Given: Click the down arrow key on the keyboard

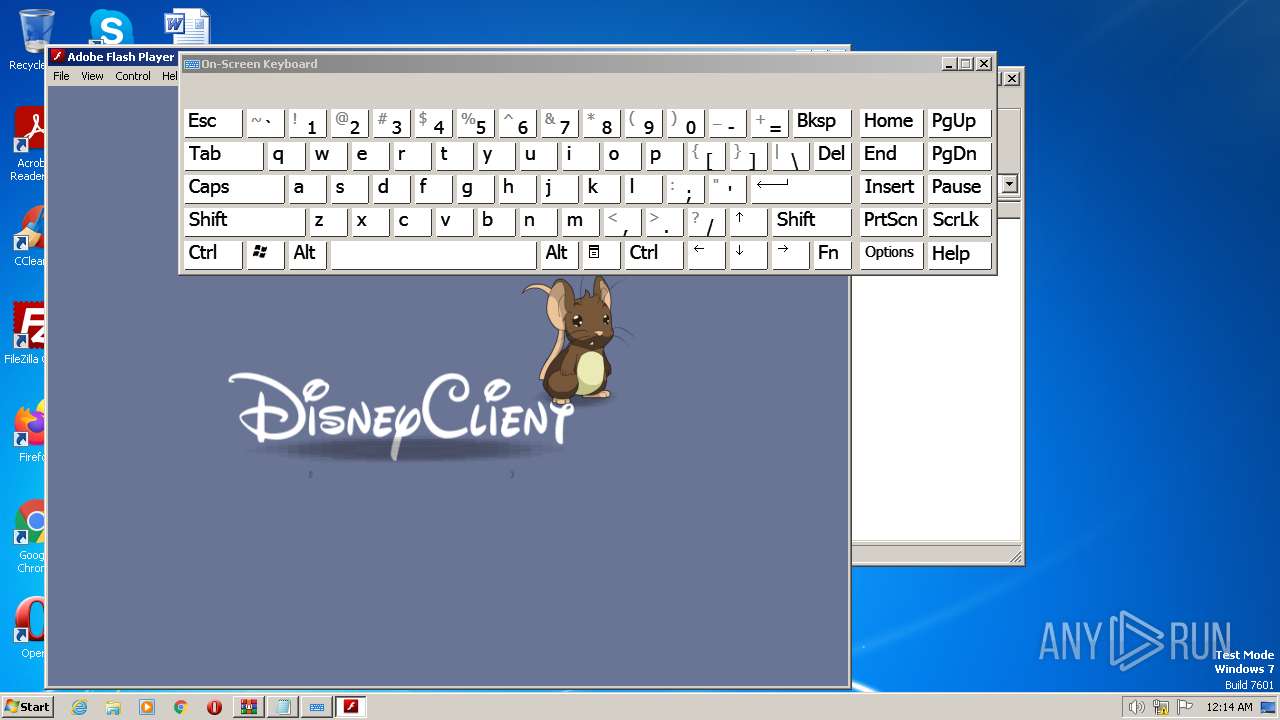Looking at the screenshot, I should click(x=748, y=254).
